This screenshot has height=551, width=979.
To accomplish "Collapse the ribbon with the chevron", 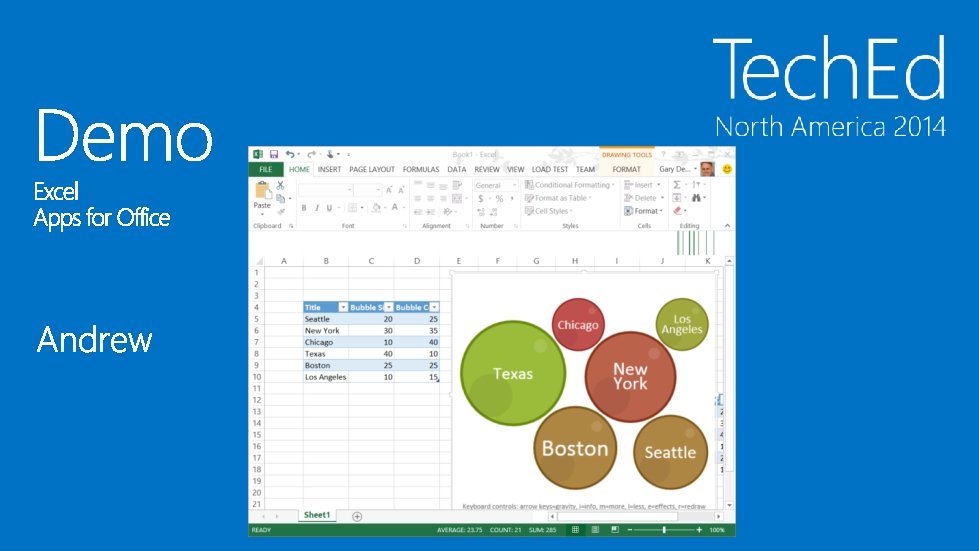I will click(x=727, y=225).
